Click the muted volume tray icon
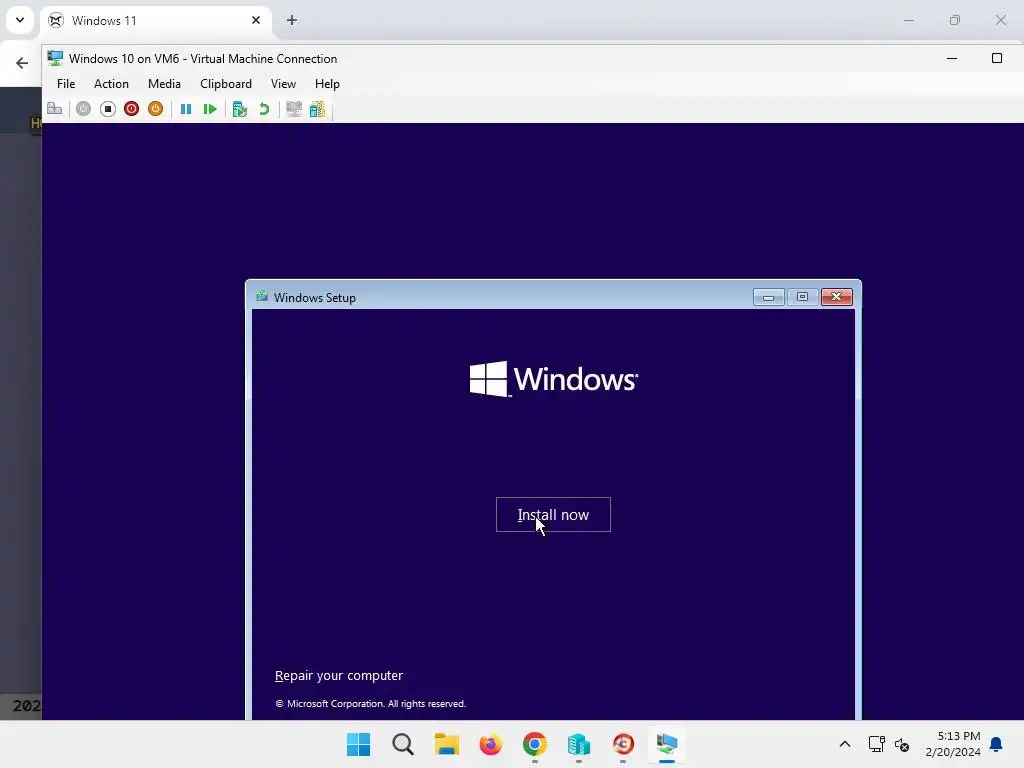Viewport: 1024px width, 768px height. (x=902, y=744)
